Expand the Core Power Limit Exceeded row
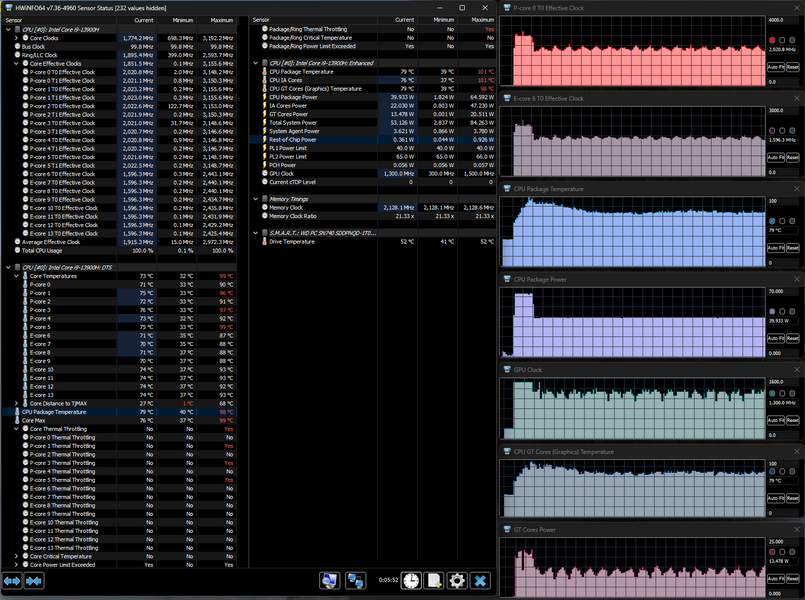Screen dimensions: 805x600 pyautogui.click(x=16, y=565)
